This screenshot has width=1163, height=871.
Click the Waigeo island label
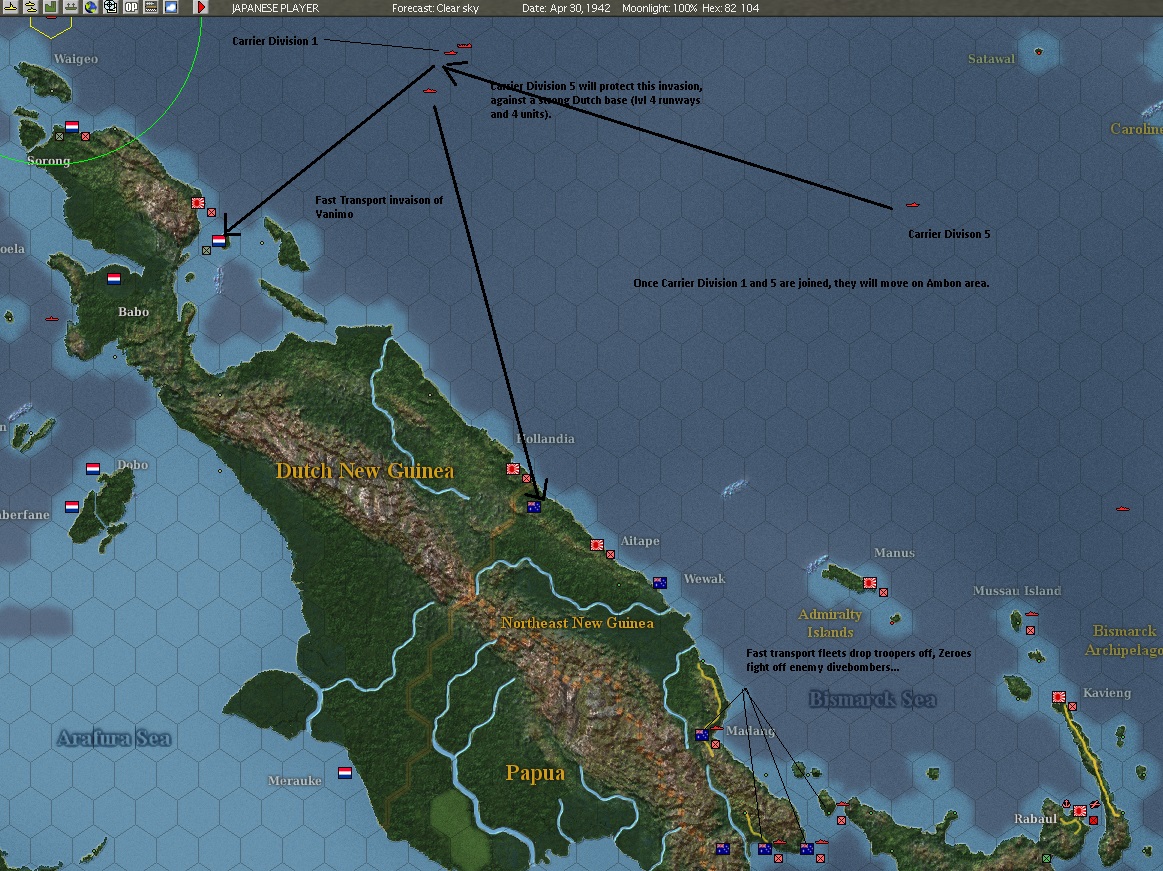[76, 59]
